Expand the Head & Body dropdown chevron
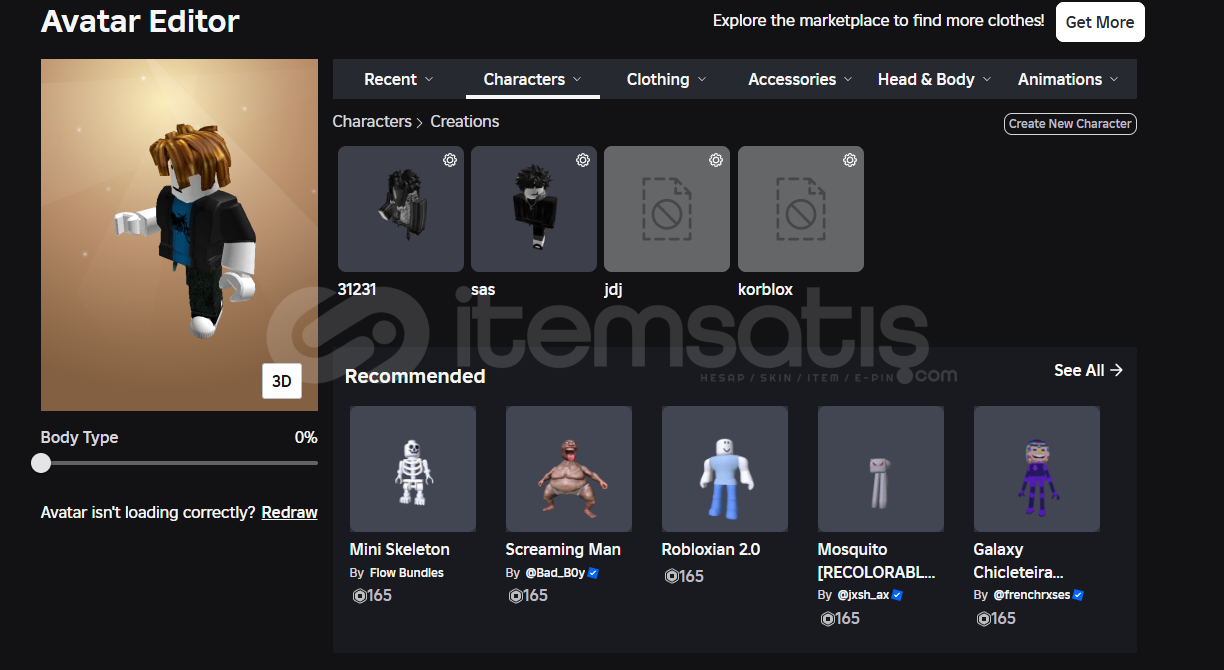Image resolution: width=1224 pixels, height=670 pixels. pyautogui.click(x=987, y=80)
